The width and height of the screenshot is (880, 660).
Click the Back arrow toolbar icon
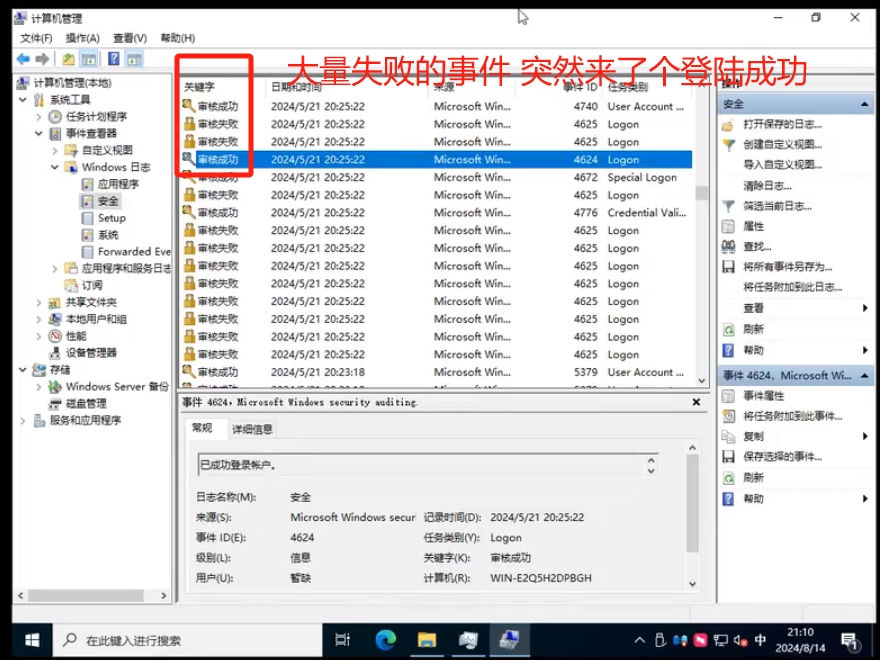tap(23, 58)
